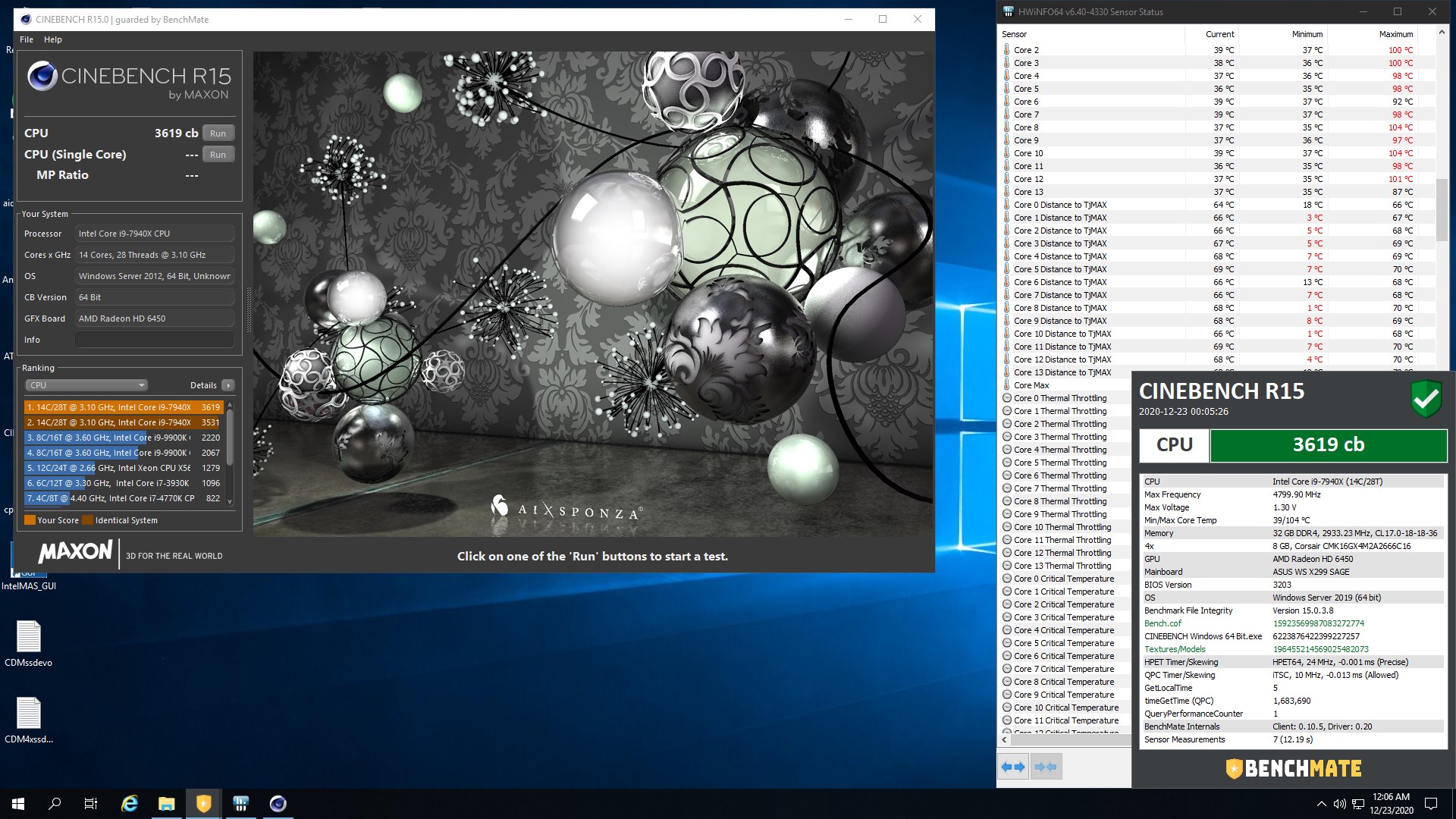This screenshot has width=1456, height=819.
Task: Switch to BenchMate taskbar app
Action: pos(204,804)
